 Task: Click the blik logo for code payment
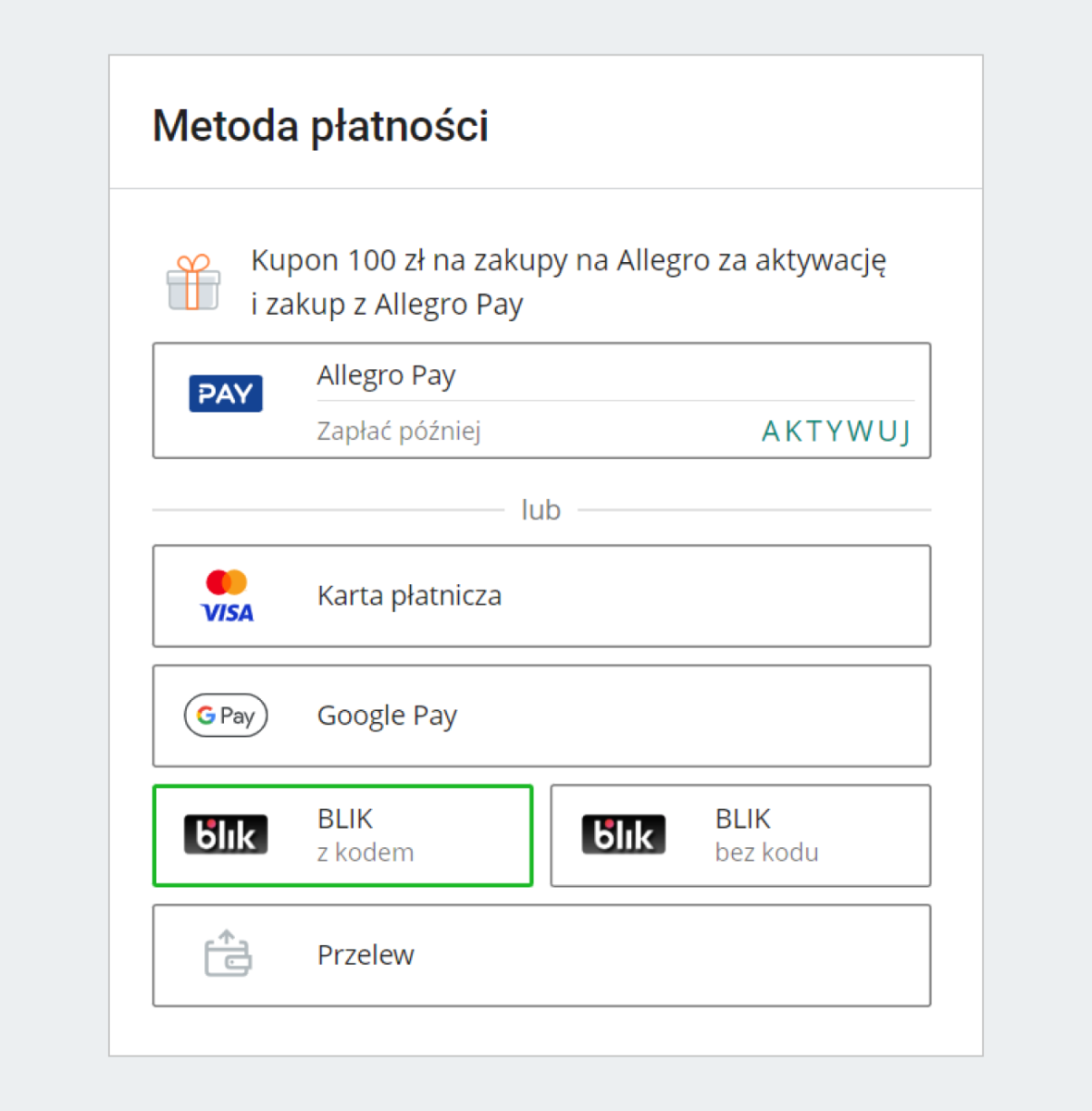point(226,835)
